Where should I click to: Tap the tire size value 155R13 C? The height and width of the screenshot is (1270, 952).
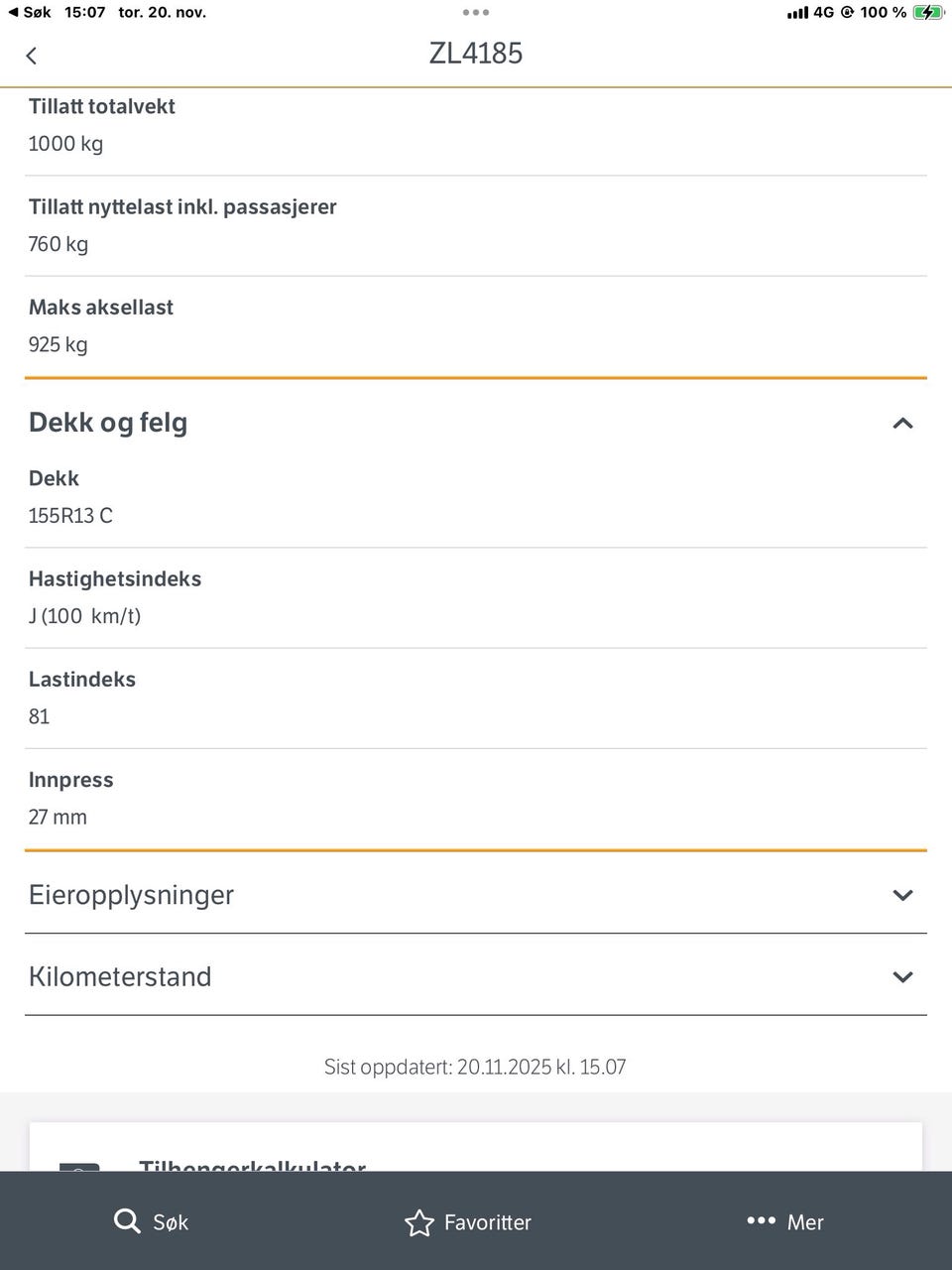70,516
